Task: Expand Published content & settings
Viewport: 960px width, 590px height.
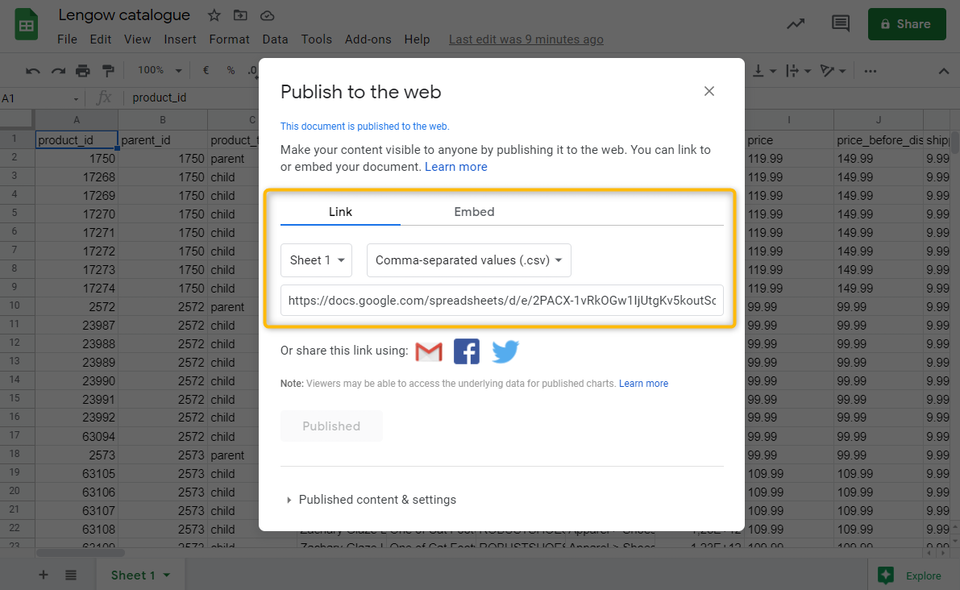Action: pos(372,499)
